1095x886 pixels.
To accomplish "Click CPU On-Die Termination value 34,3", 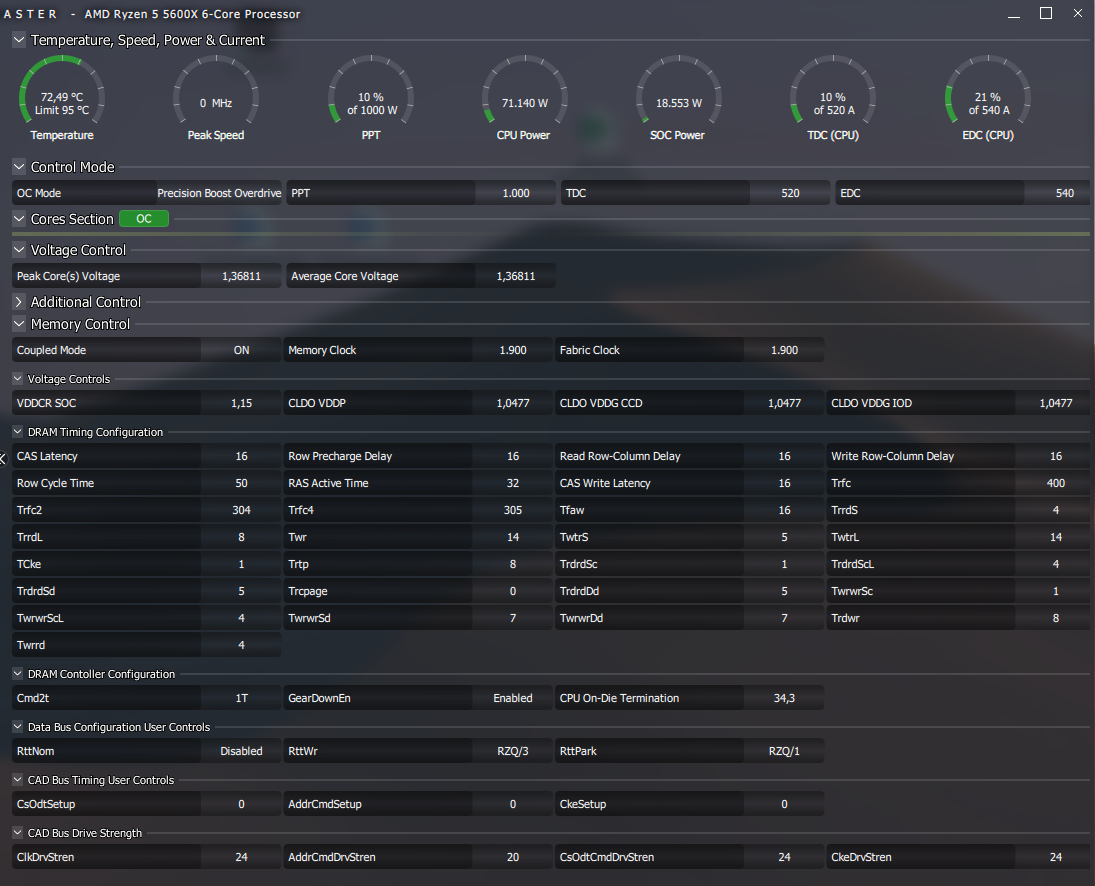I will click(784, 698).
